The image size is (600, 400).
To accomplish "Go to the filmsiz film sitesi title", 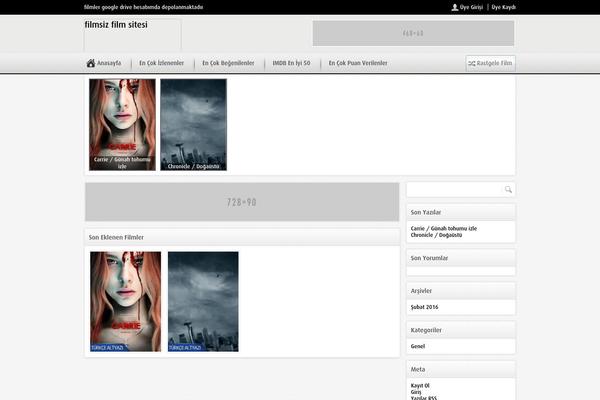I will tap(116, 24).
